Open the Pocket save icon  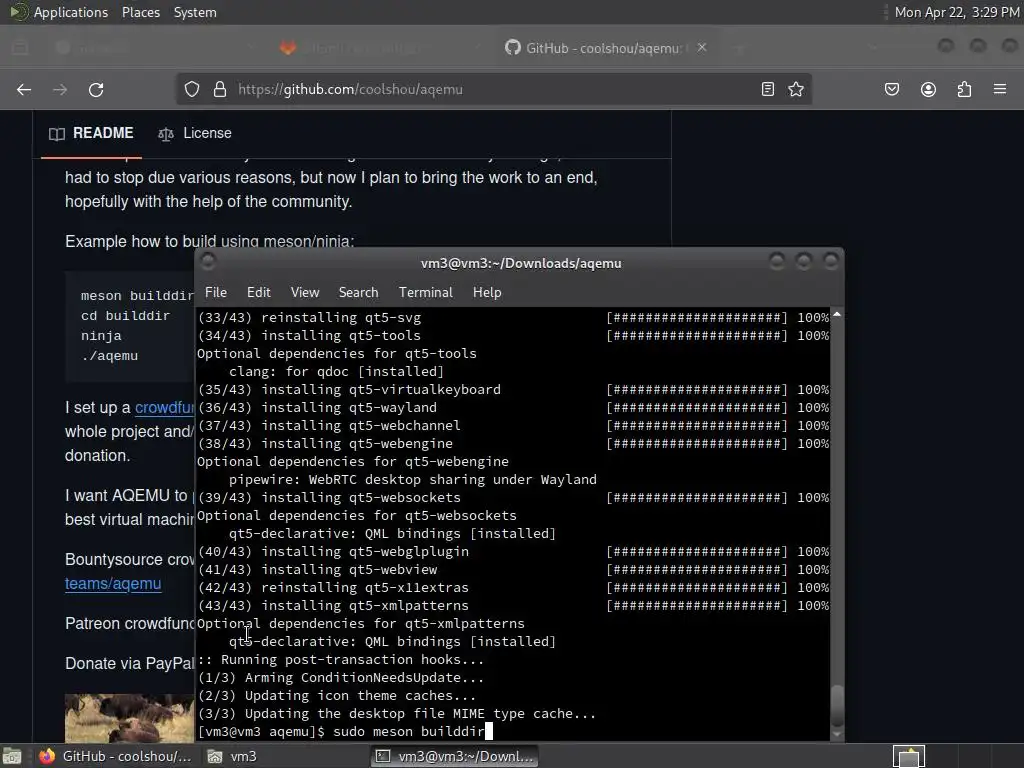[891, 89]
